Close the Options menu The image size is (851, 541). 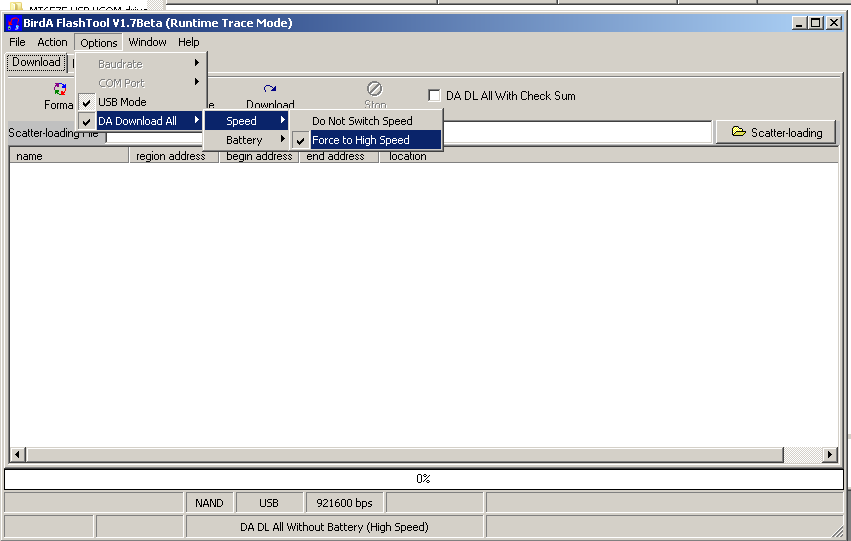click(x=99, y=42)
